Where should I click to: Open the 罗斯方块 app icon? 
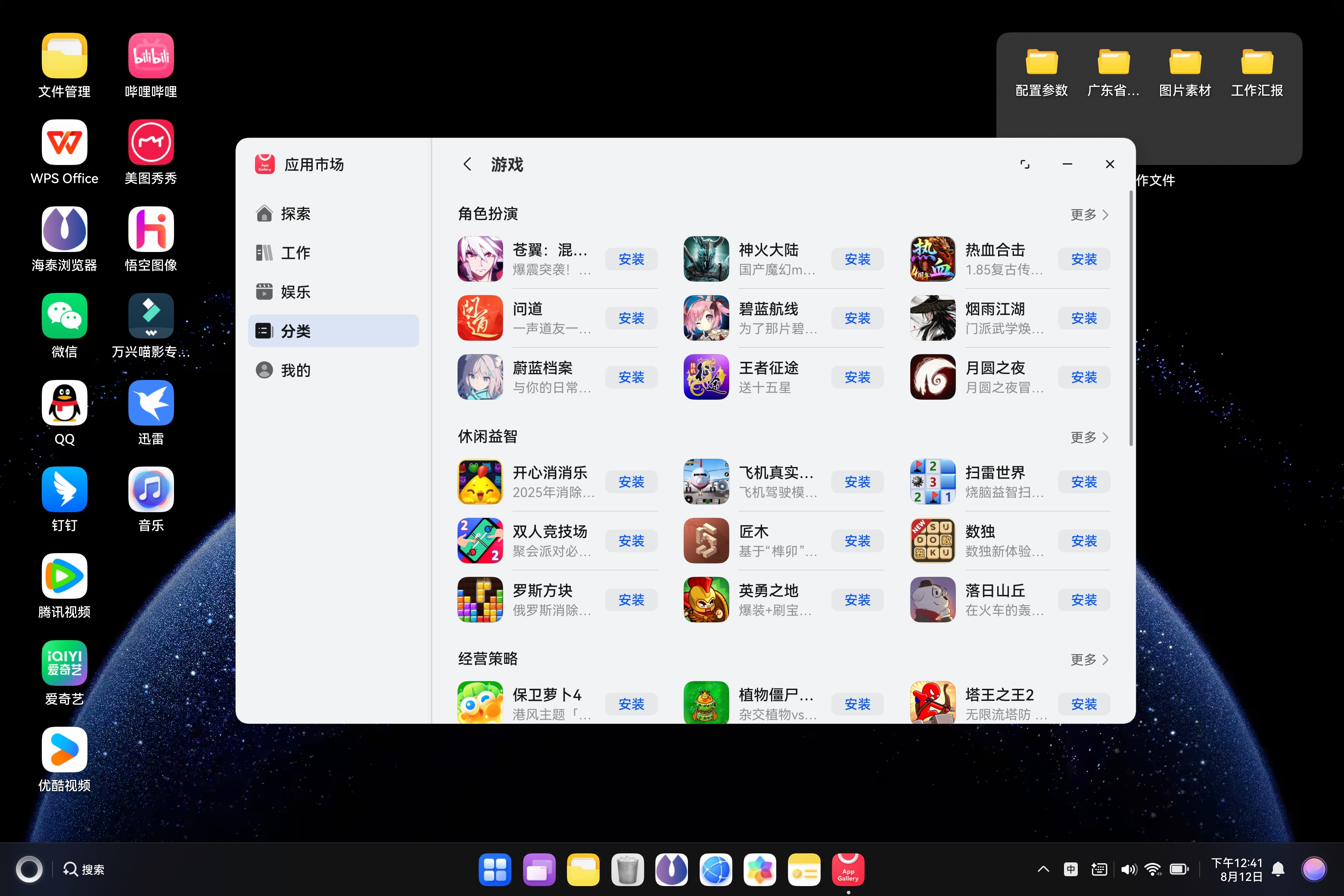[480, 600]
